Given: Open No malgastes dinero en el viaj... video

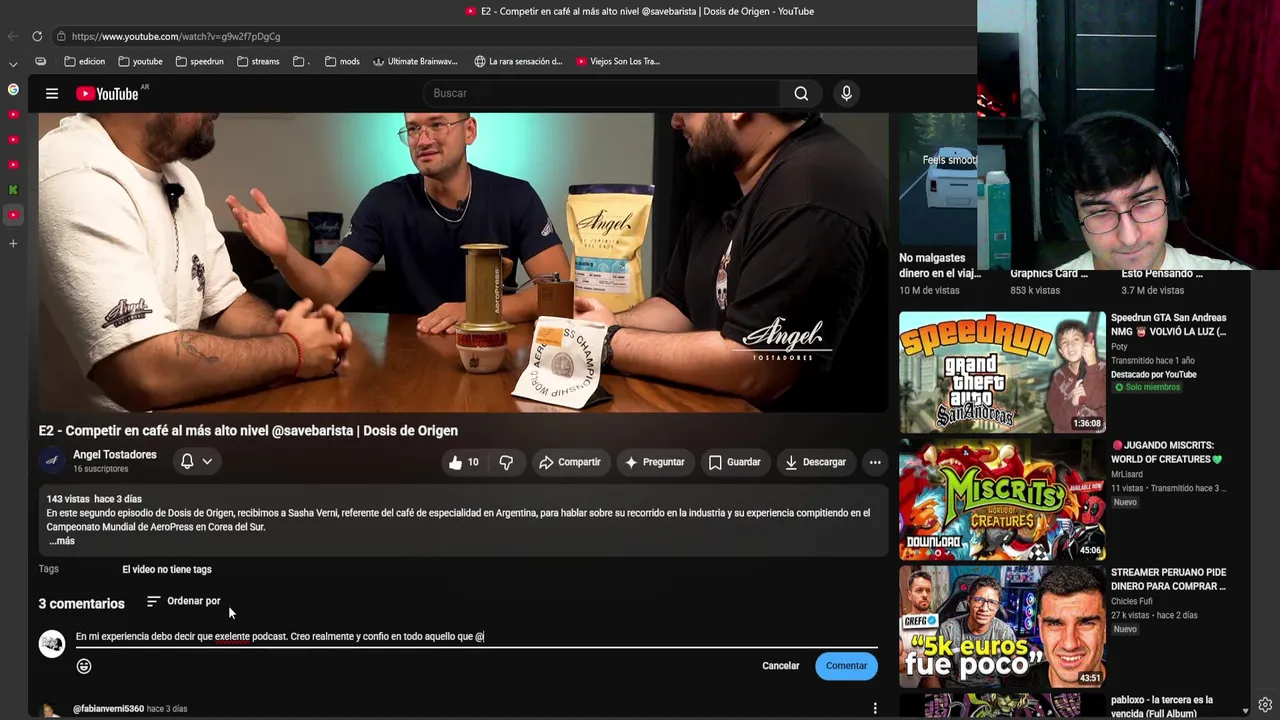Looking at the screenshot, I should coord(940,265).
